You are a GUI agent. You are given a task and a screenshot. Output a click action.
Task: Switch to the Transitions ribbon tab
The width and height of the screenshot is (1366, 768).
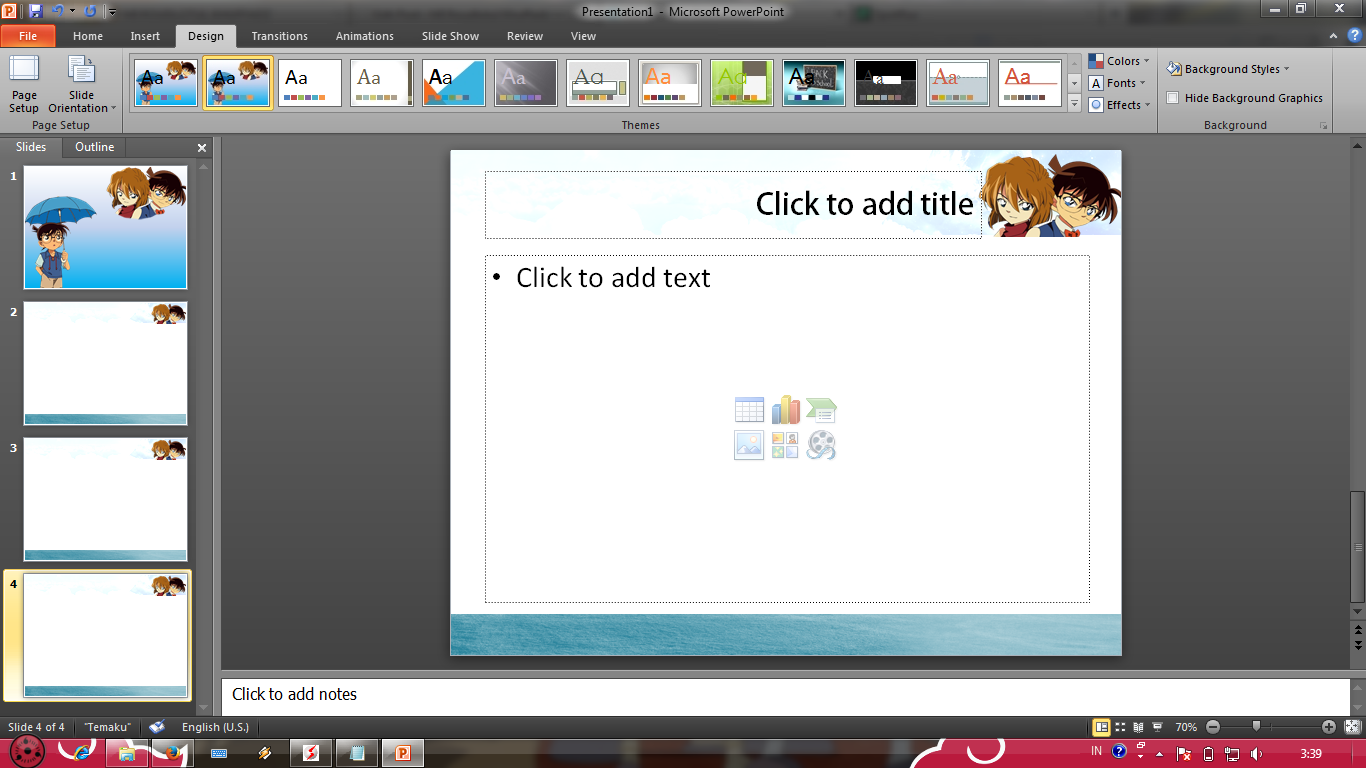(280, 36)
